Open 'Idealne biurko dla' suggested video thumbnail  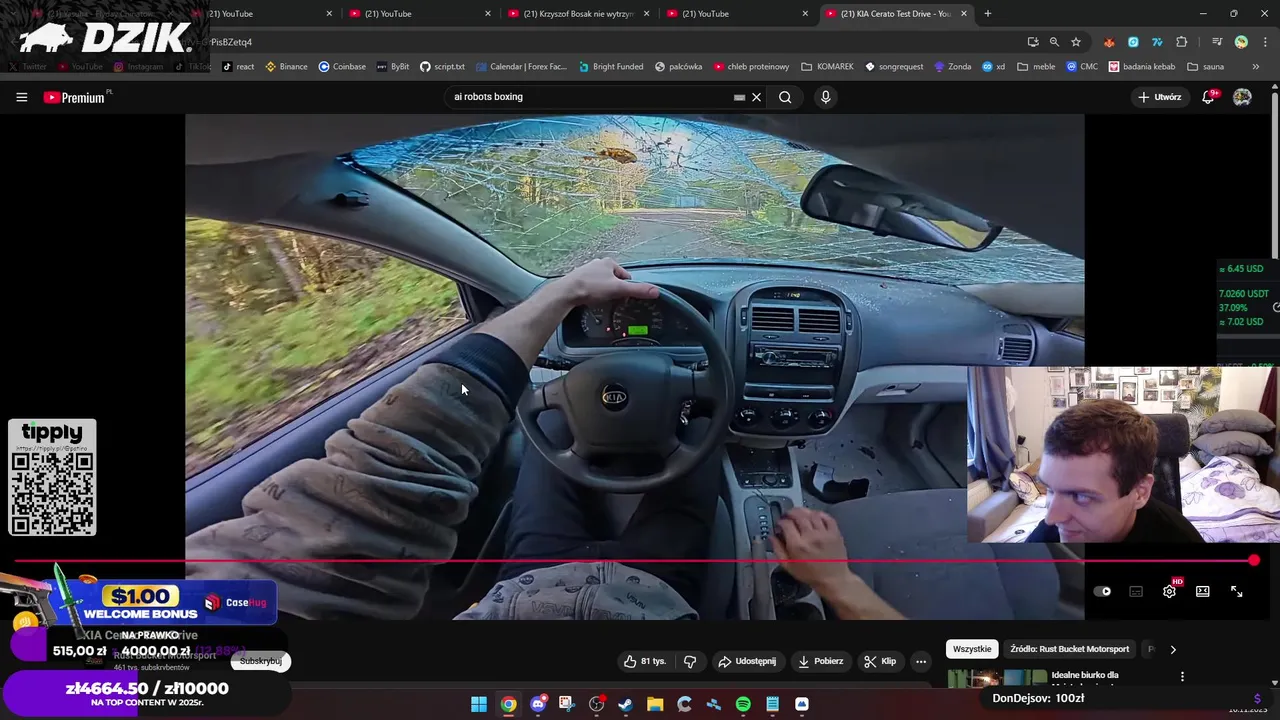click(x=997, y=679)
